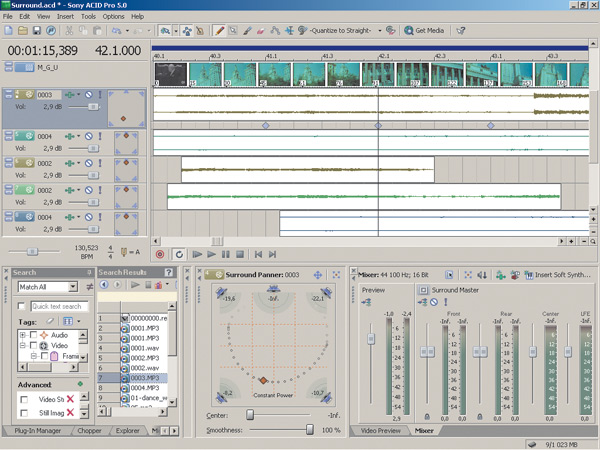Click Insert Bus icon in Mixer toolbar
Image resolution: width=600 pixels, height=450 pixels.
point(501,275)
